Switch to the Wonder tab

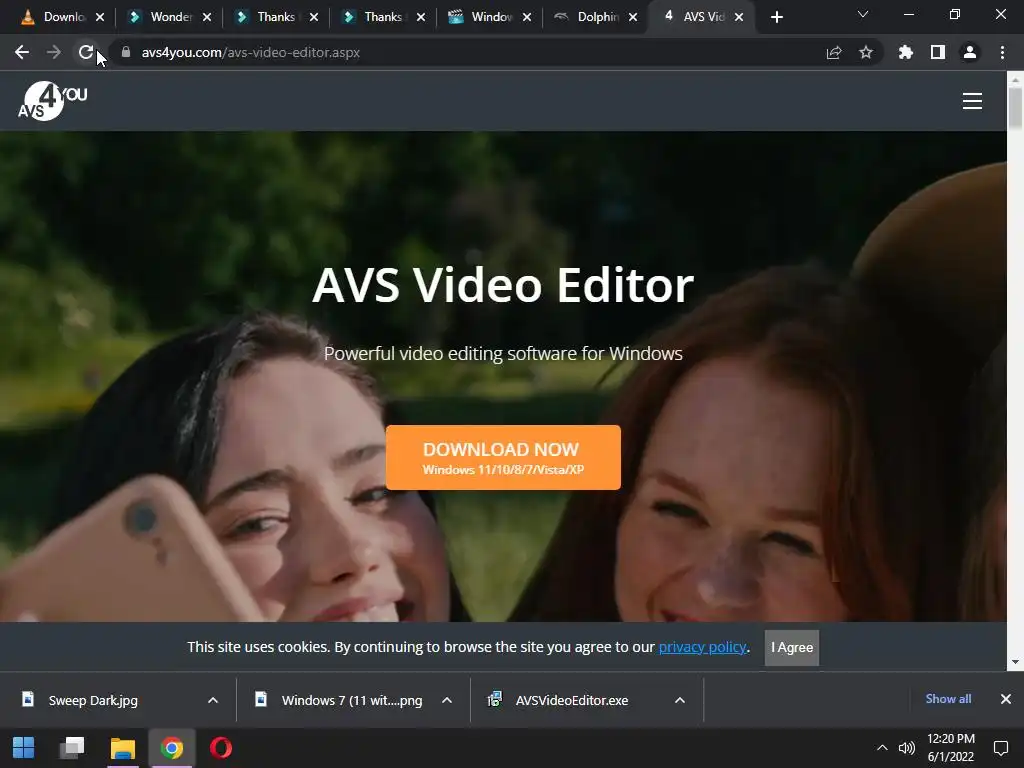coord(163,17)
